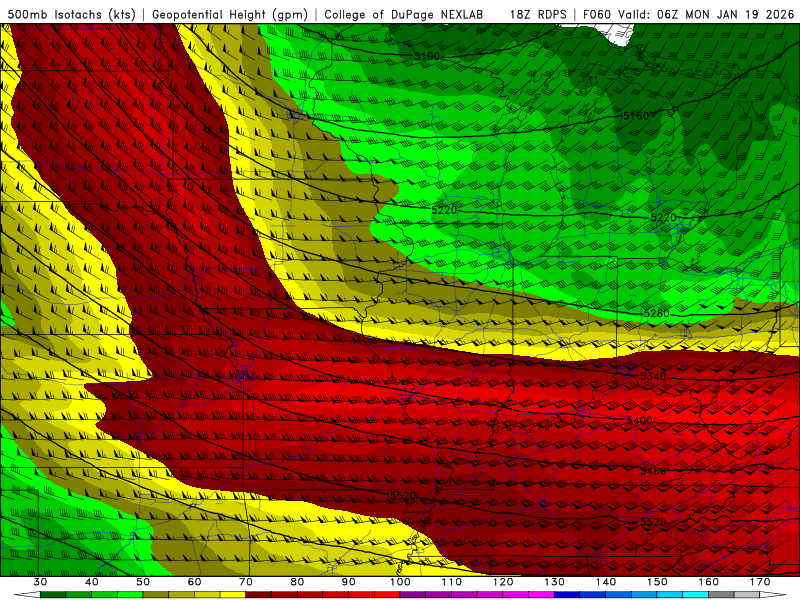Click the 5100 height contour label

click(x=427, y=56)
